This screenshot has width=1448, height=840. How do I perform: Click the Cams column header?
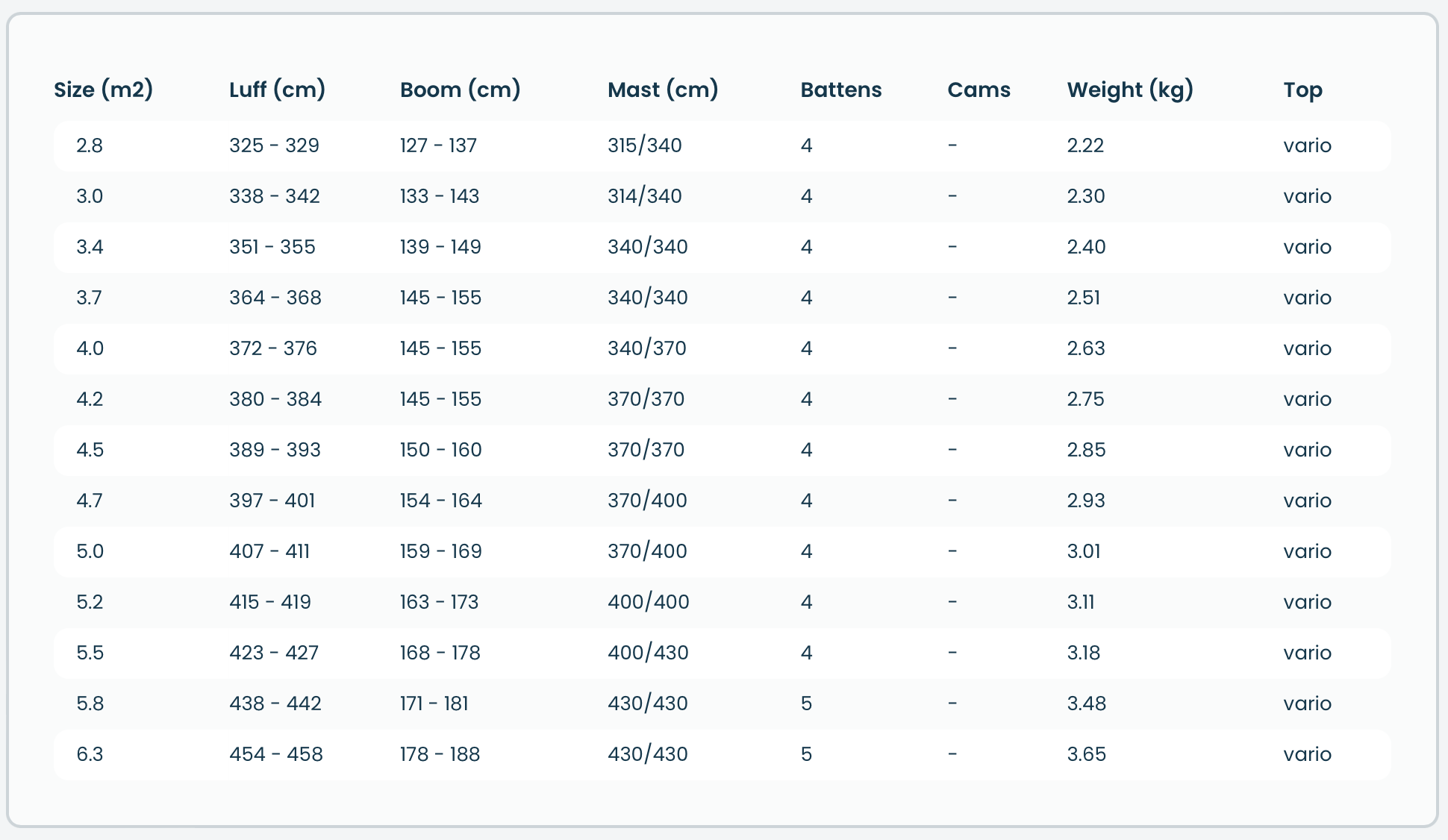coord(979,90)
